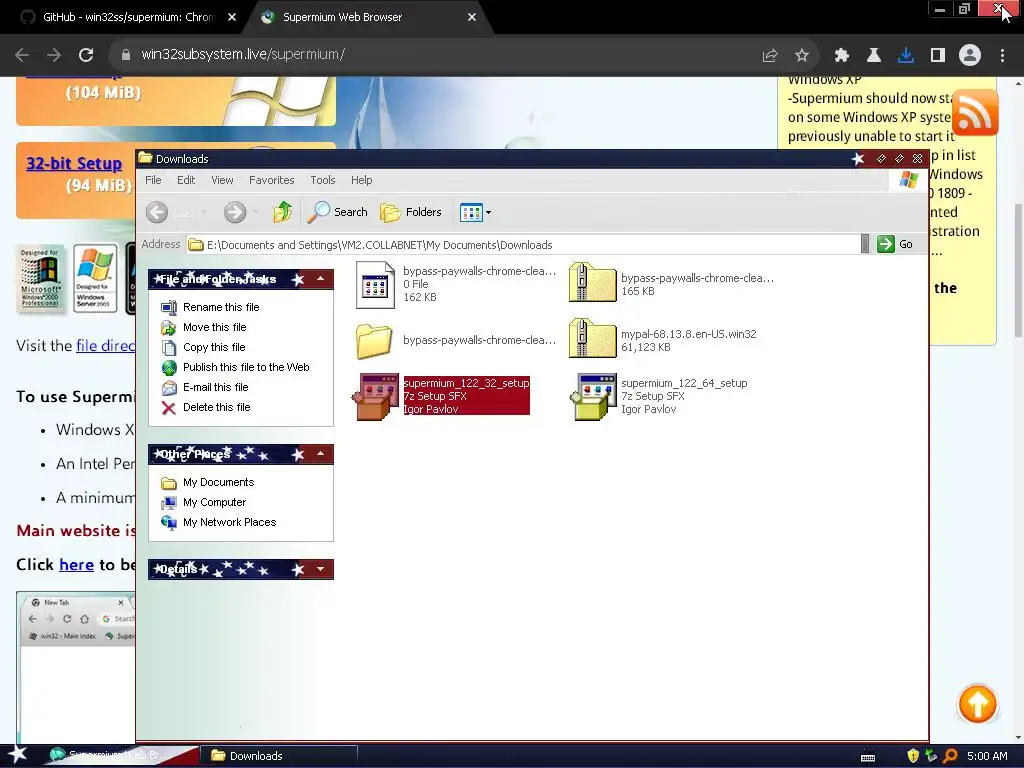The image size is (1024, 768).
Task: Go up one folder level in Explorer
Action: (x=282, y=212)
